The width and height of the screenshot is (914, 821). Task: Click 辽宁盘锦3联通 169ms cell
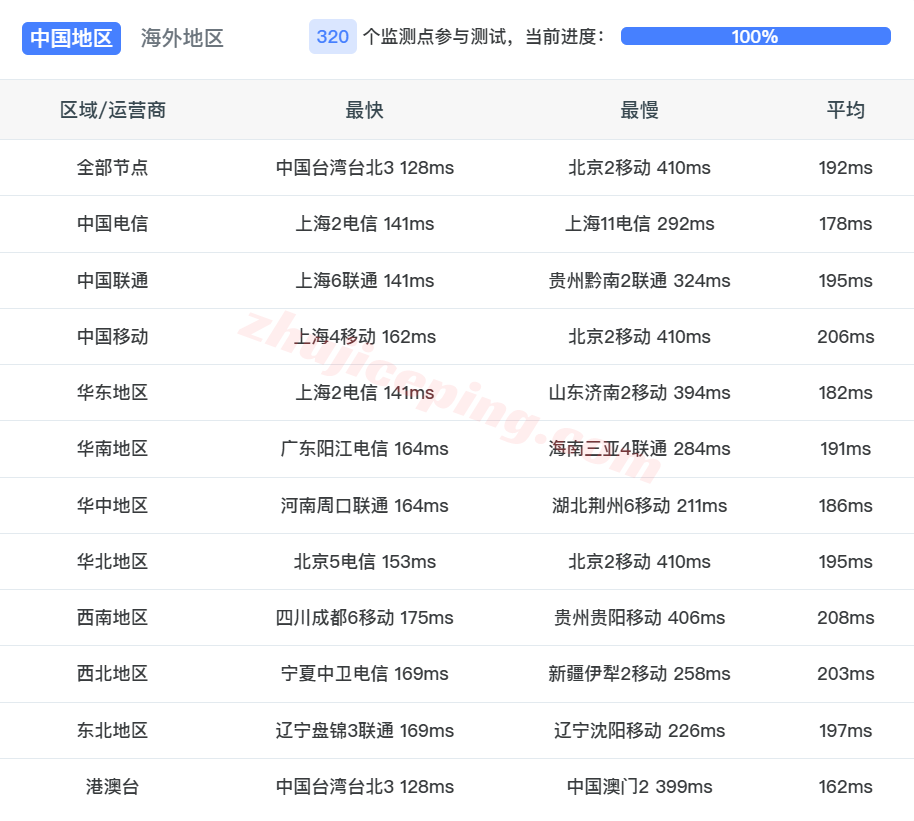[364, 731]
